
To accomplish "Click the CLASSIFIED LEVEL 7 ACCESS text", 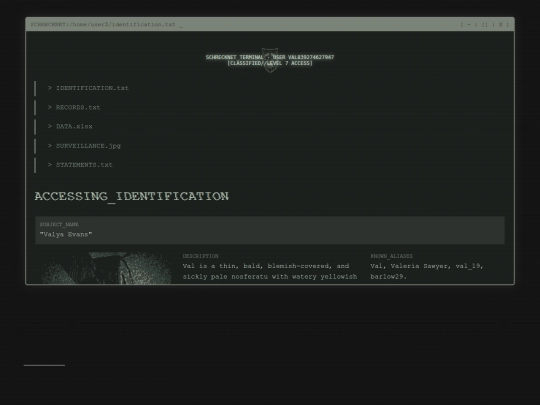I will (270, 63).
